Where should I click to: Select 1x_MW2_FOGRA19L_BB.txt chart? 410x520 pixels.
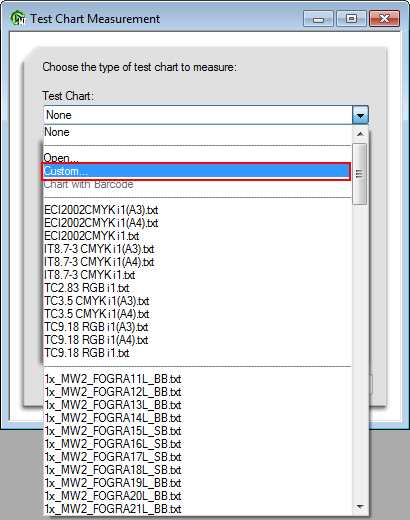tap(197, 483)
